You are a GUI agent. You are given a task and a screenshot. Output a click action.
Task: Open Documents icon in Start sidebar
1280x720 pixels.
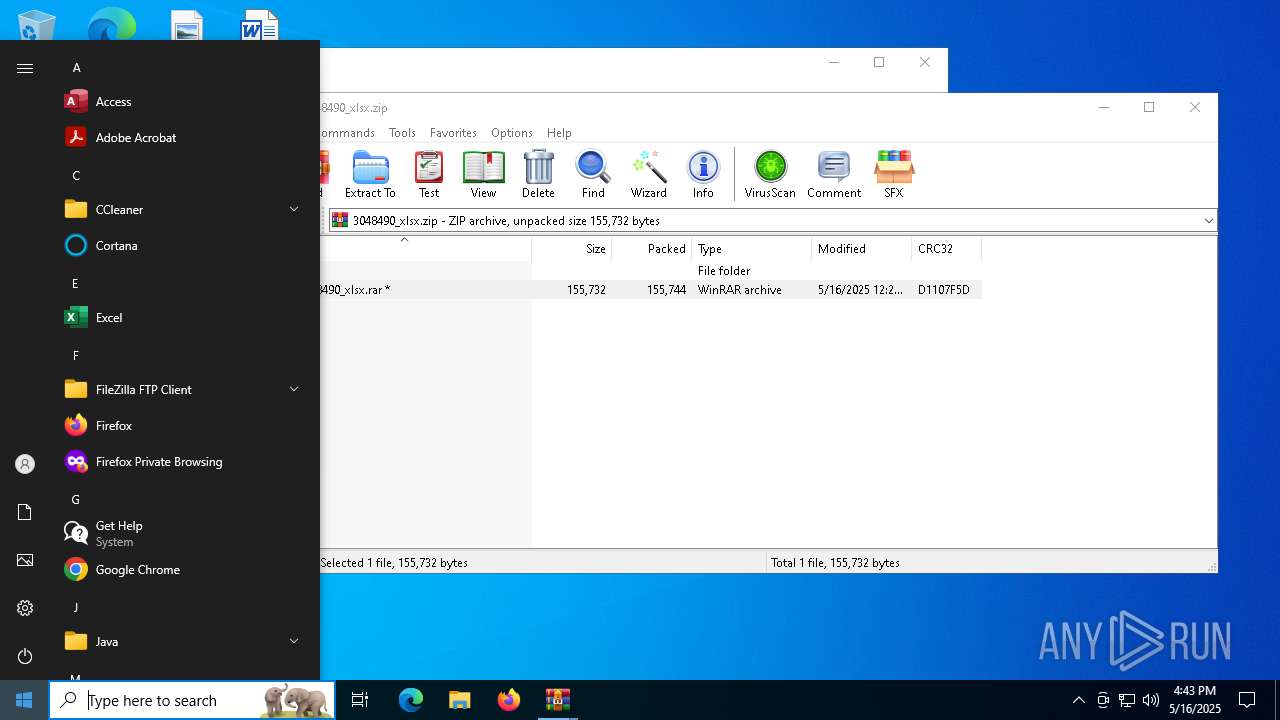click(25, 512)
